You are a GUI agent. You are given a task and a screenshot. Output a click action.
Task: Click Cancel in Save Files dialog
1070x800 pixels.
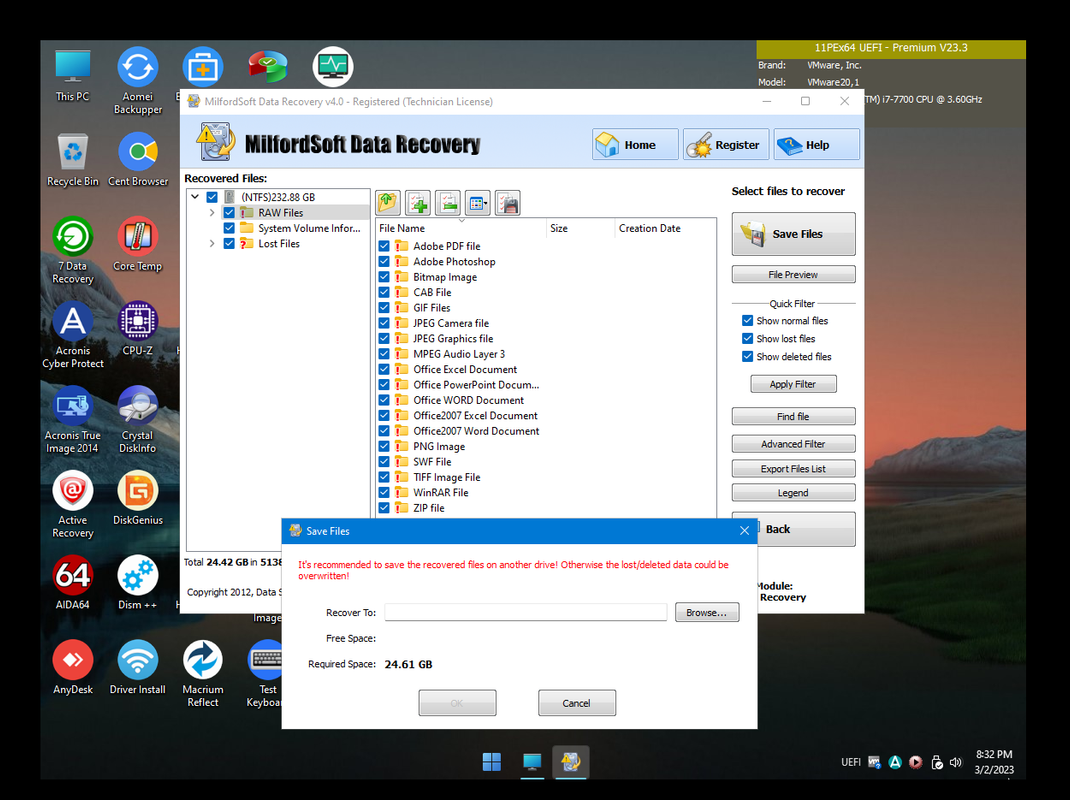click(x=577, y=703)
